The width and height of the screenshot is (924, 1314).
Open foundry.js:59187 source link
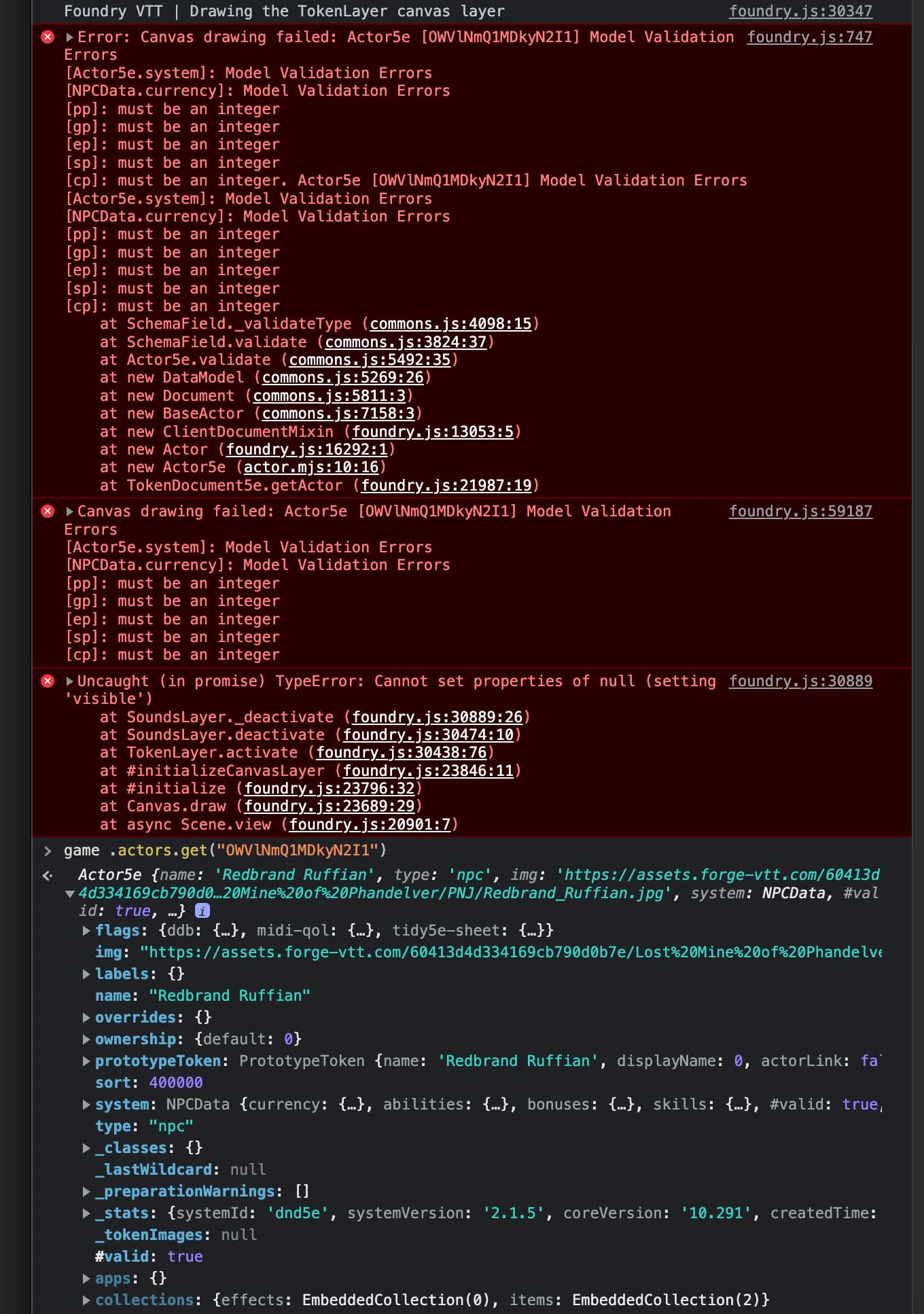point(800,511)
